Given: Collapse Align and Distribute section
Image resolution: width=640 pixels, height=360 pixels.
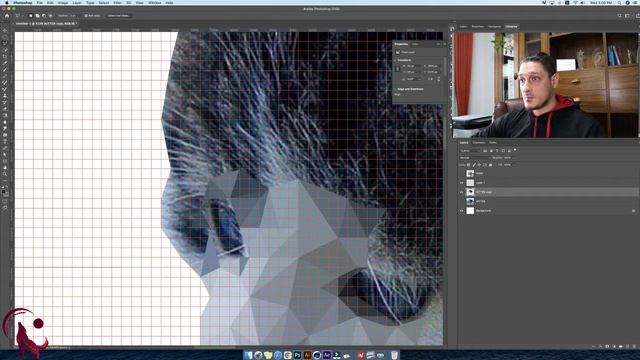Looking at the screenshot, I should tap(396, 89).
